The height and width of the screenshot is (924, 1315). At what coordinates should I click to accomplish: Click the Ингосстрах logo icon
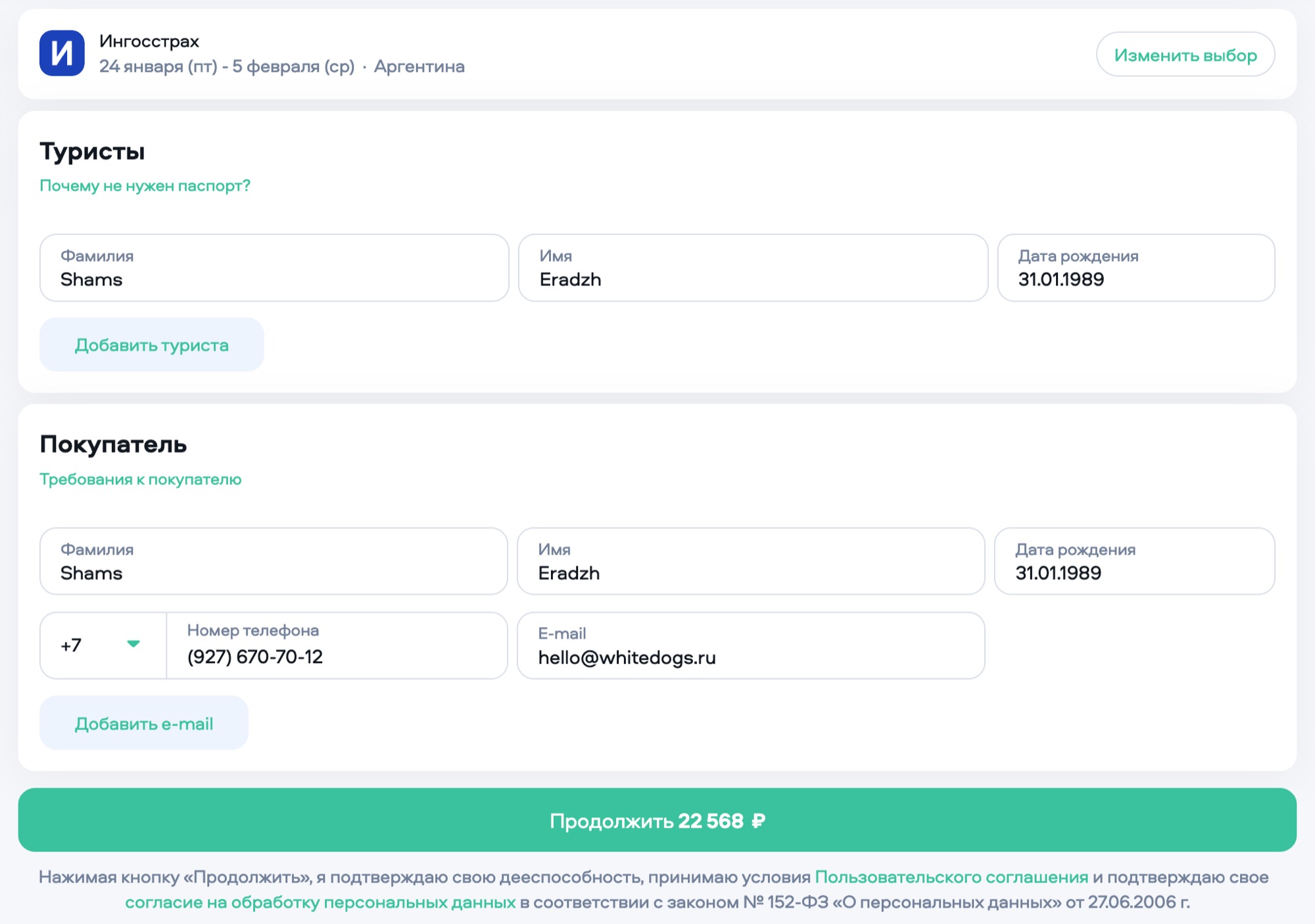coord(62,53)
